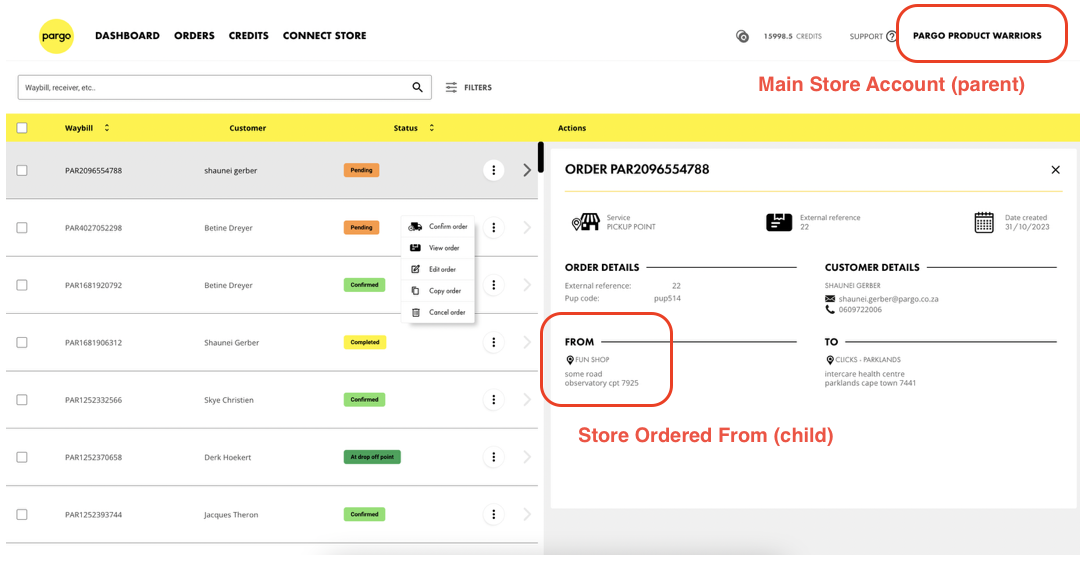
Task: Open actions menu for PAR4027052298
Action: [x=494, y=227]
